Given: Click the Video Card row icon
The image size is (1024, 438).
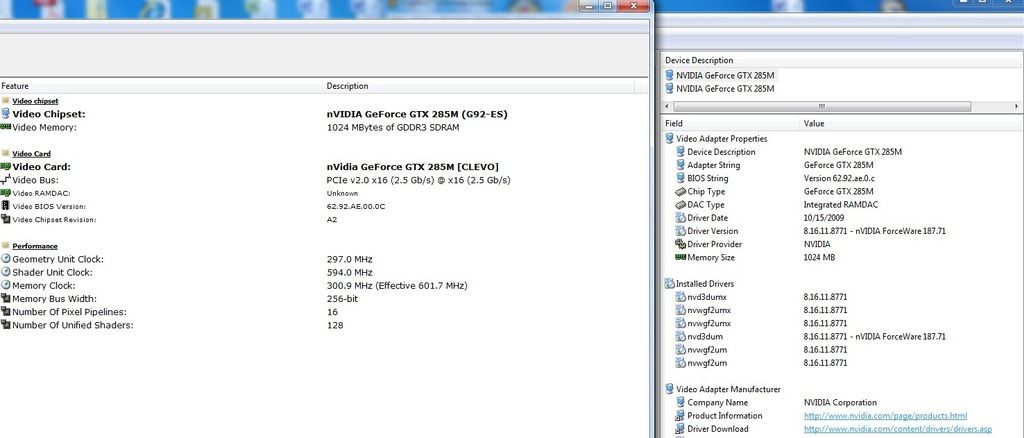Looking at the screenshot, I should click(5, 166).
